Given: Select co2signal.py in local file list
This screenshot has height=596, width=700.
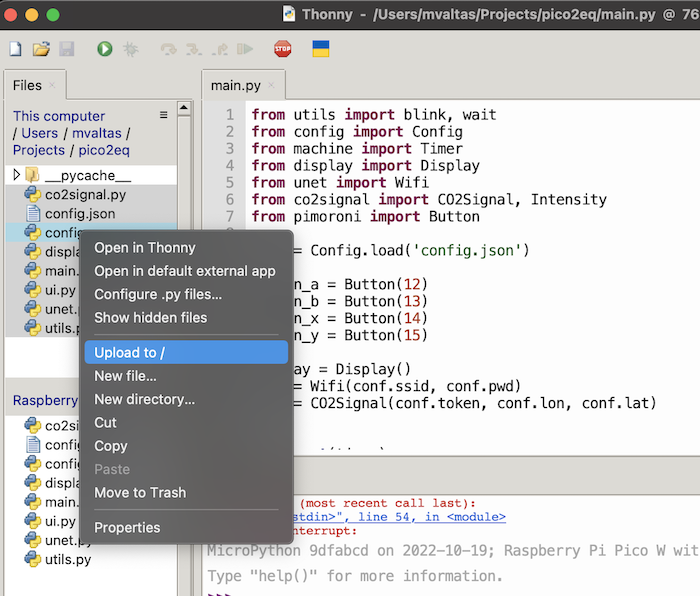Looking at the screenshot, I should (85, 195).
